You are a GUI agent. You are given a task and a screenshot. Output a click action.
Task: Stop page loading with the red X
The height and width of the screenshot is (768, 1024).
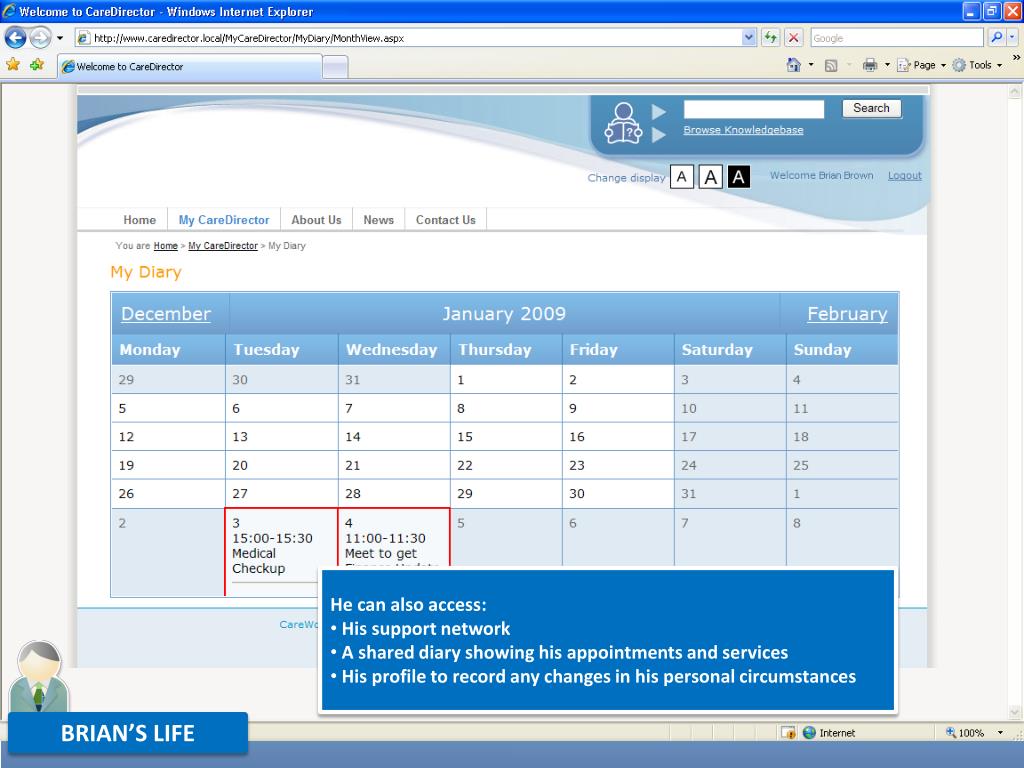point(793,38)
